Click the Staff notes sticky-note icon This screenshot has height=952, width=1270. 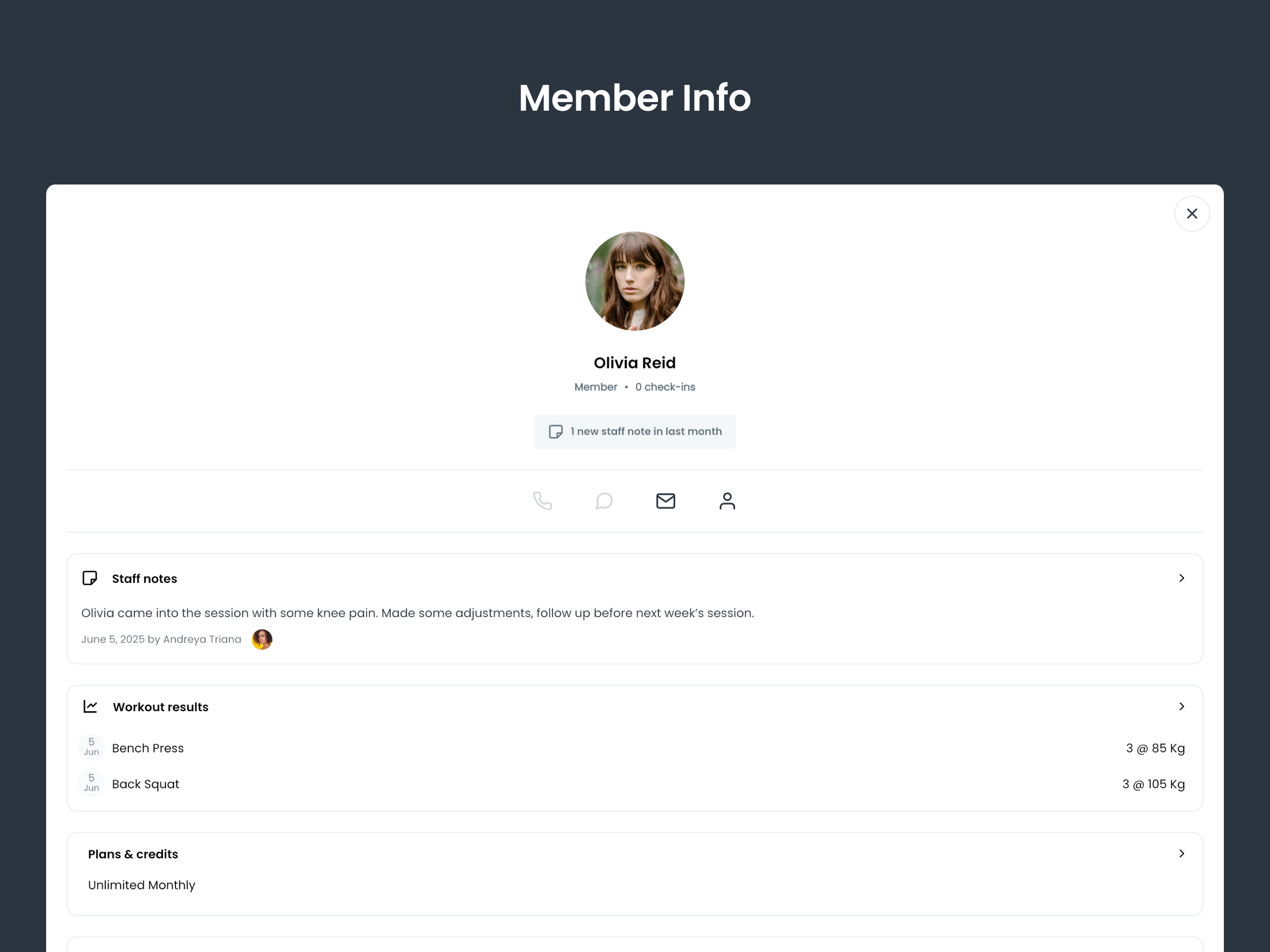tap(90, 578)
